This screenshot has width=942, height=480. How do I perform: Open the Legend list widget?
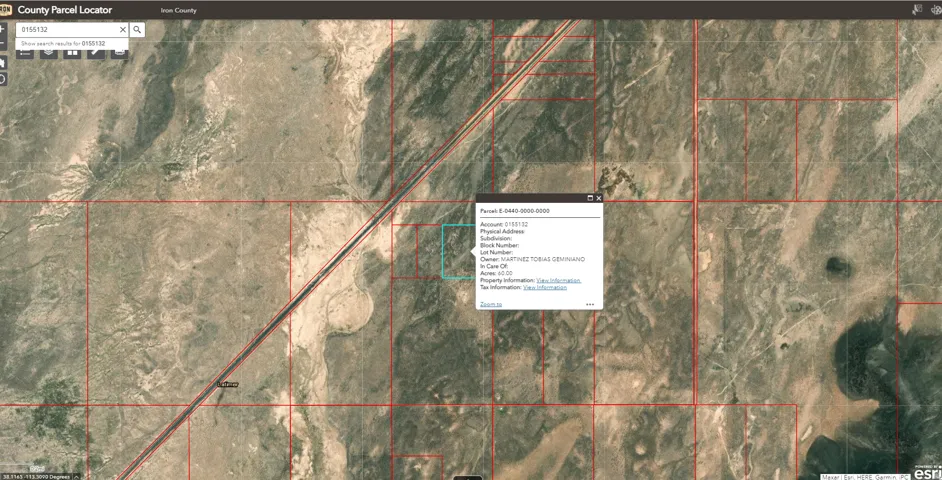click(x=25, y=53)
